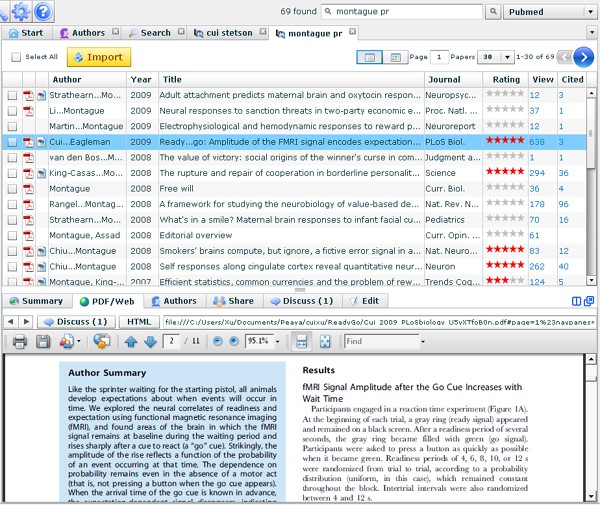The height and width of the screenshot is (505, 600).
Task: Check the Select All checkbox
Action: [16, 57]
